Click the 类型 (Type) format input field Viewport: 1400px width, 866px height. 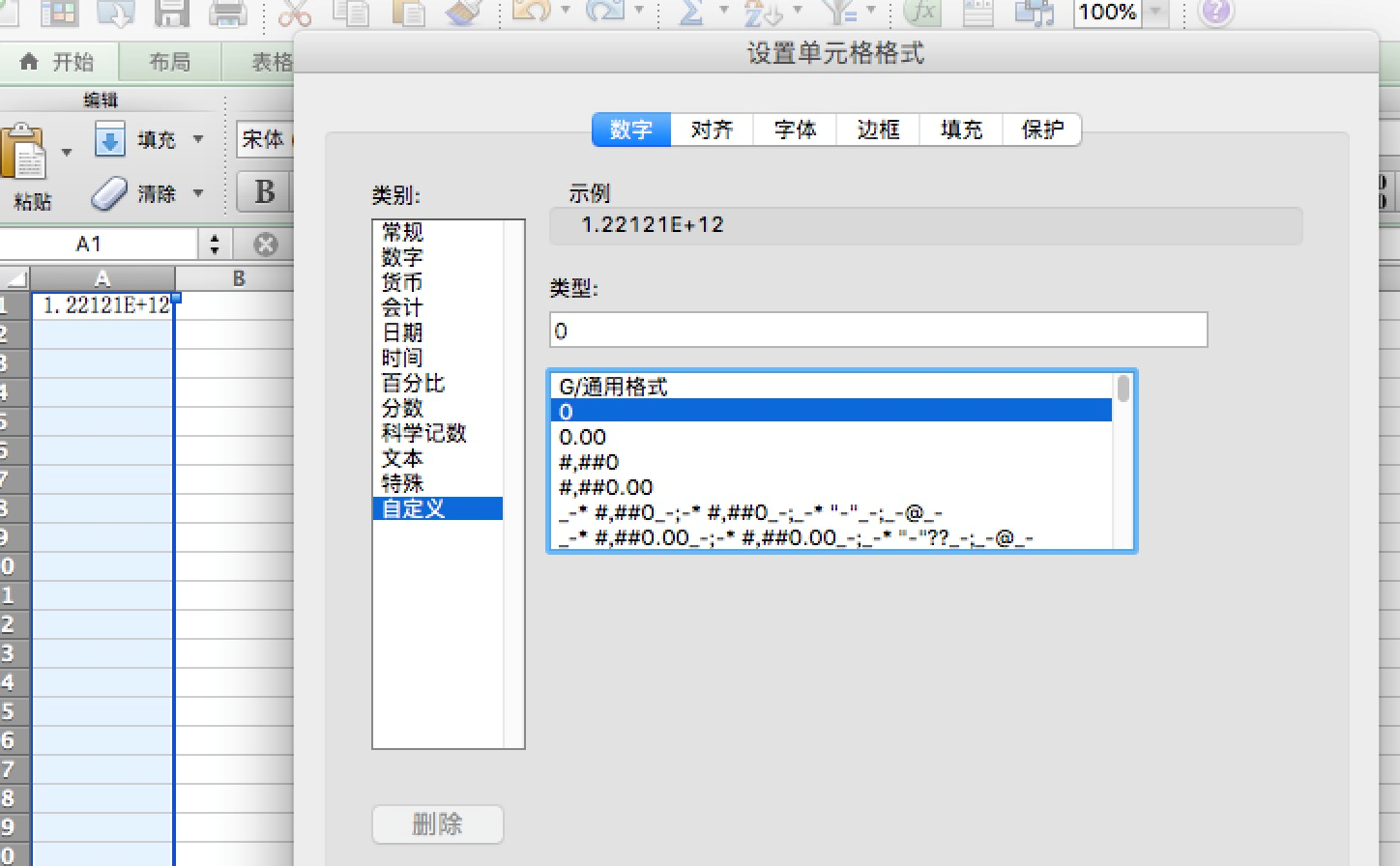click(x=878, y=331)
